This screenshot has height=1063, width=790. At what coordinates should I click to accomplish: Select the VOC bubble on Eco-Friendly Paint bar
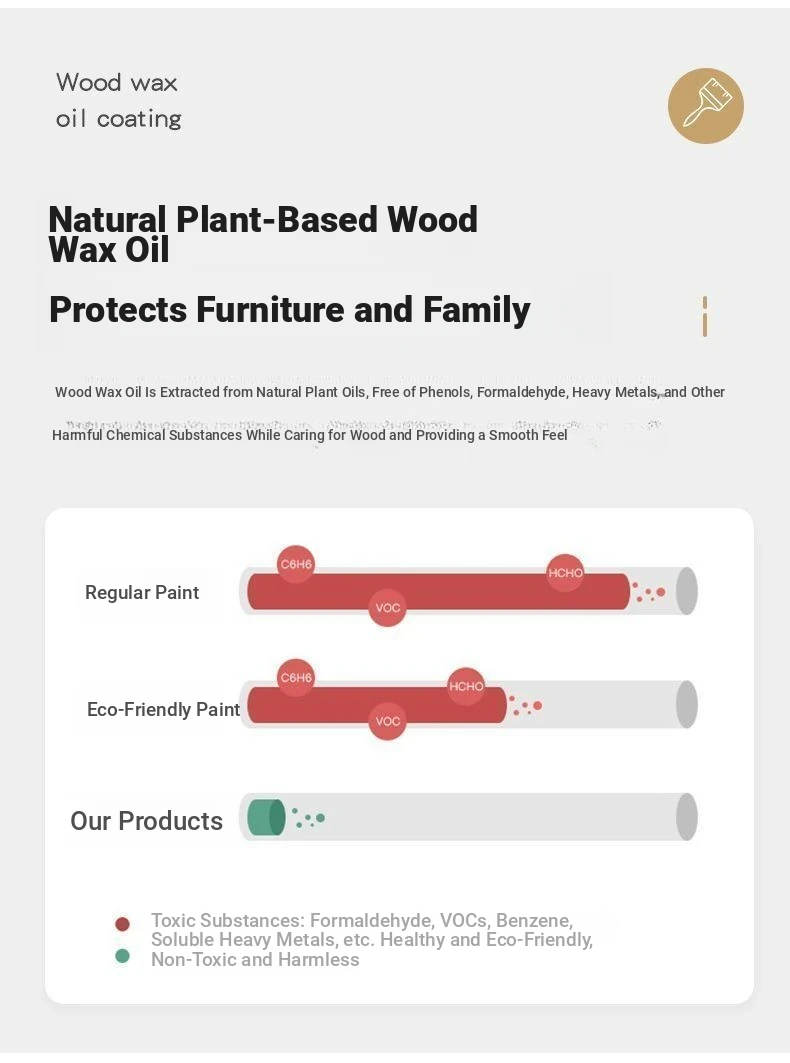pos(387,721)
